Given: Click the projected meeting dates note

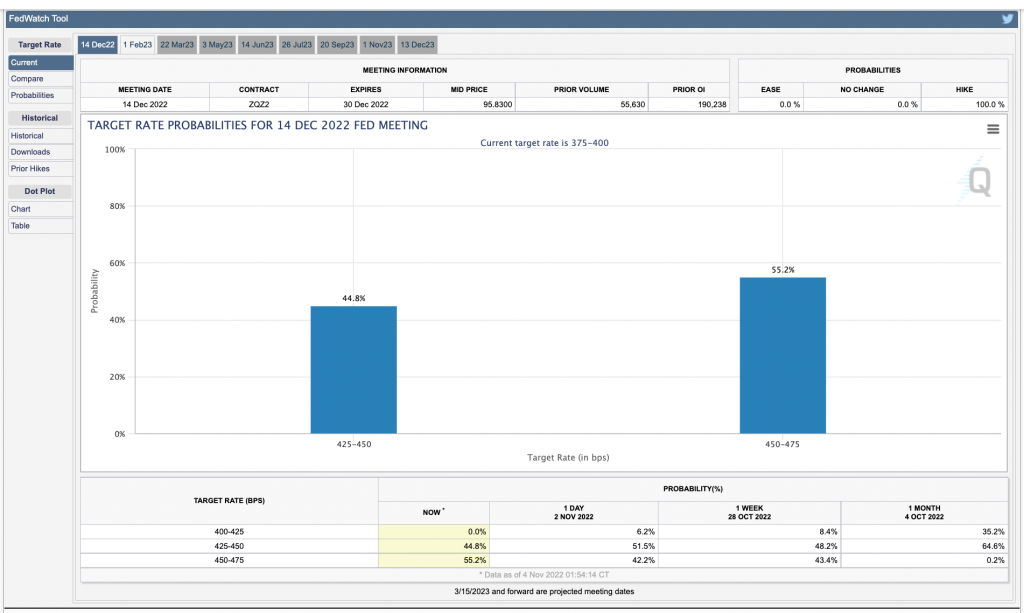Looking at the screenshot, I should pyautogui.click(x=544, y=591).
